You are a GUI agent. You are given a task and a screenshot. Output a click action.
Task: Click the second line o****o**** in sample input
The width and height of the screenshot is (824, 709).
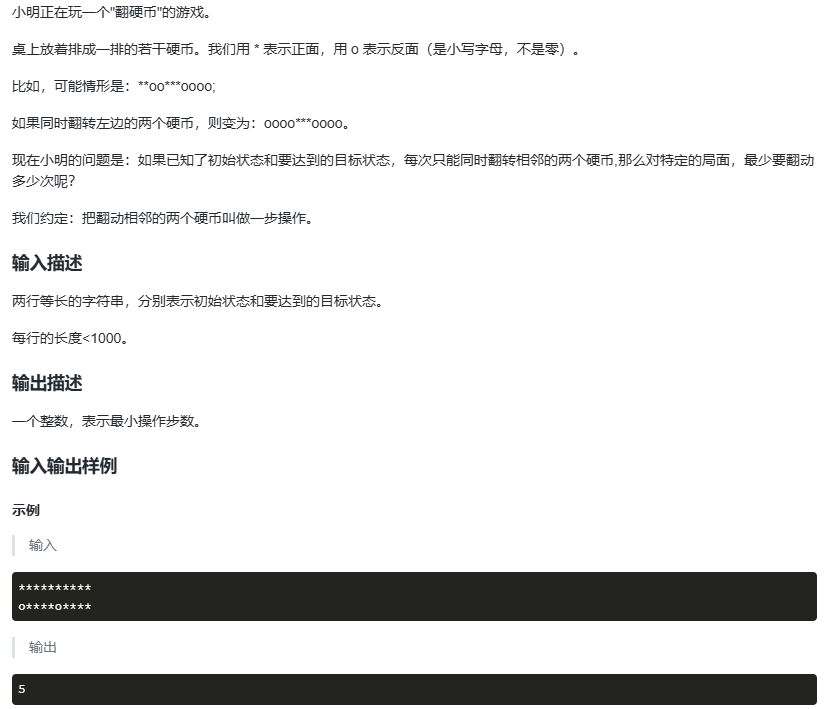point(55,604)
